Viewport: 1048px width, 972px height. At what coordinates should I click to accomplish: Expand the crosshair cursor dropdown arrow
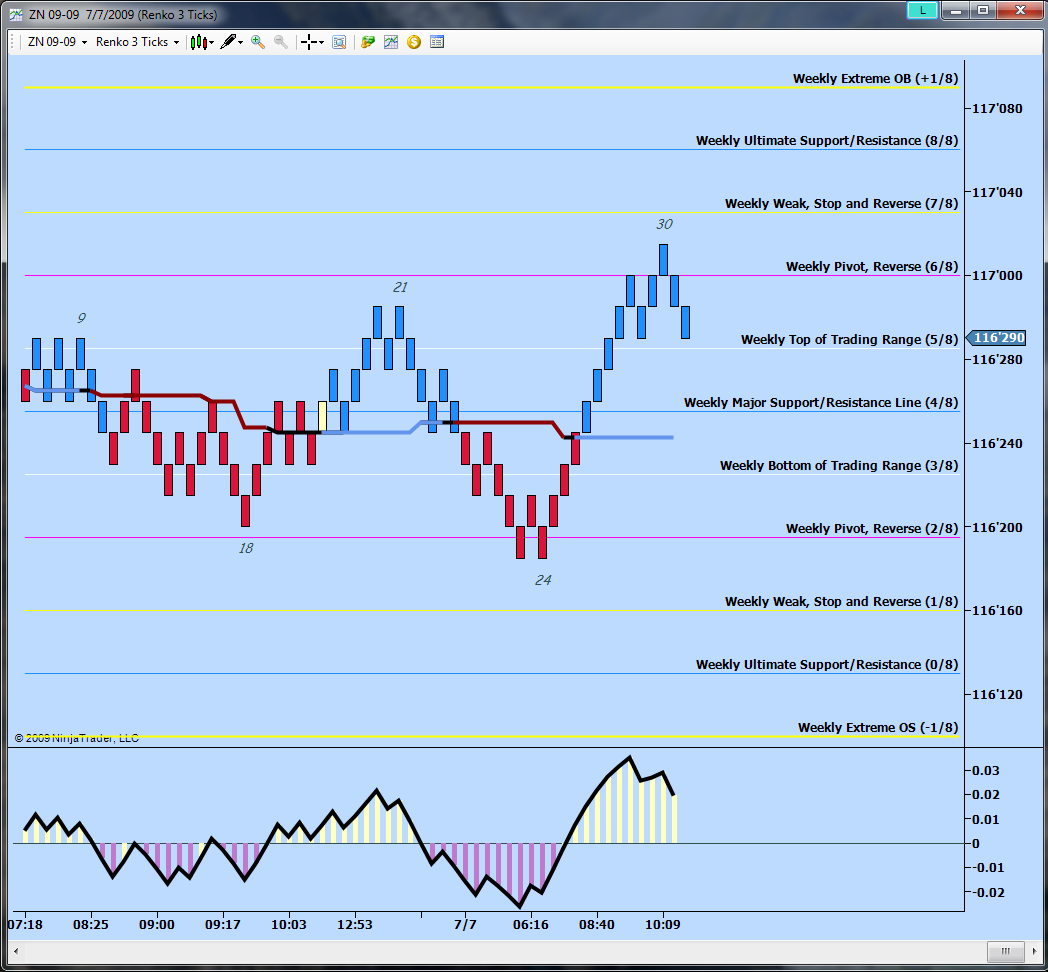tap(321, 43)
